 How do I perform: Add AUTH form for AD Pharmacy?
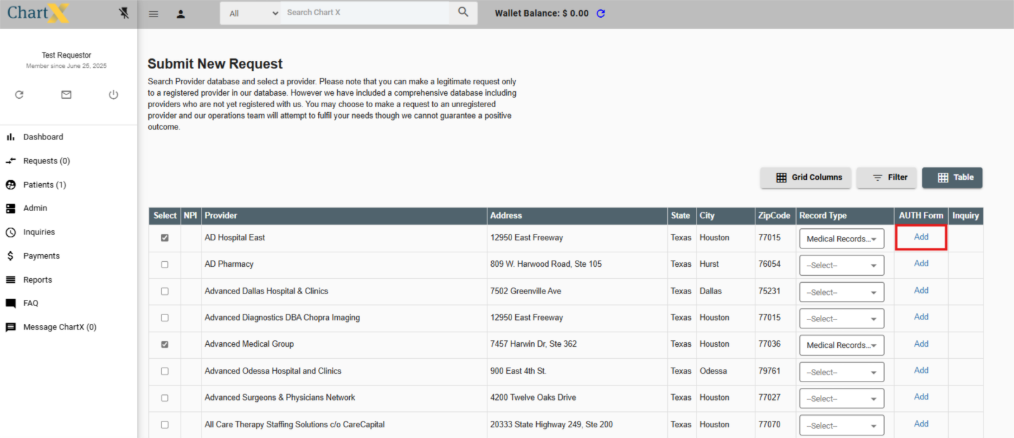pyautogui.click(x=921, y=264)
